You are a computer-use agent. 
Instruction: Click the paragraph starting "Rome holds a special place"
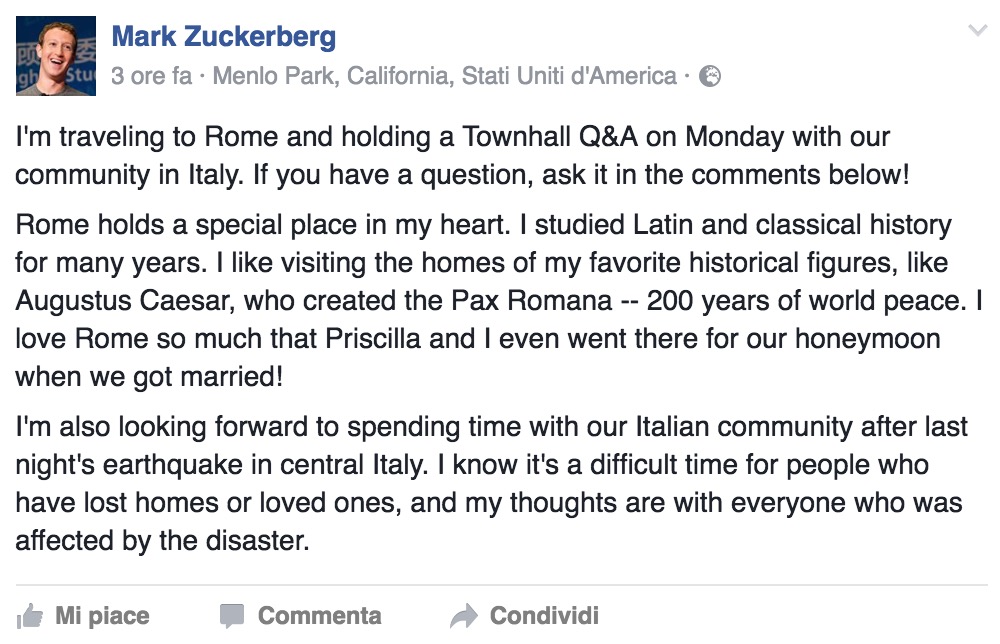[x=480, y=300]
